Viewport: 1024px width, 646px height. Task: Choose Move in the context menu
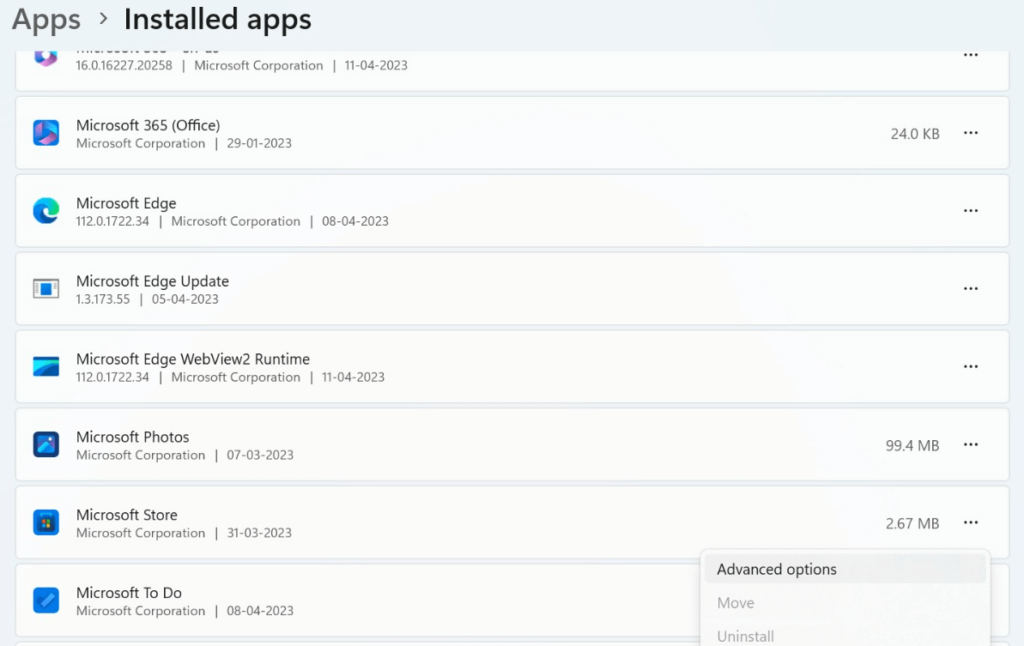click(x=736, y=603)
